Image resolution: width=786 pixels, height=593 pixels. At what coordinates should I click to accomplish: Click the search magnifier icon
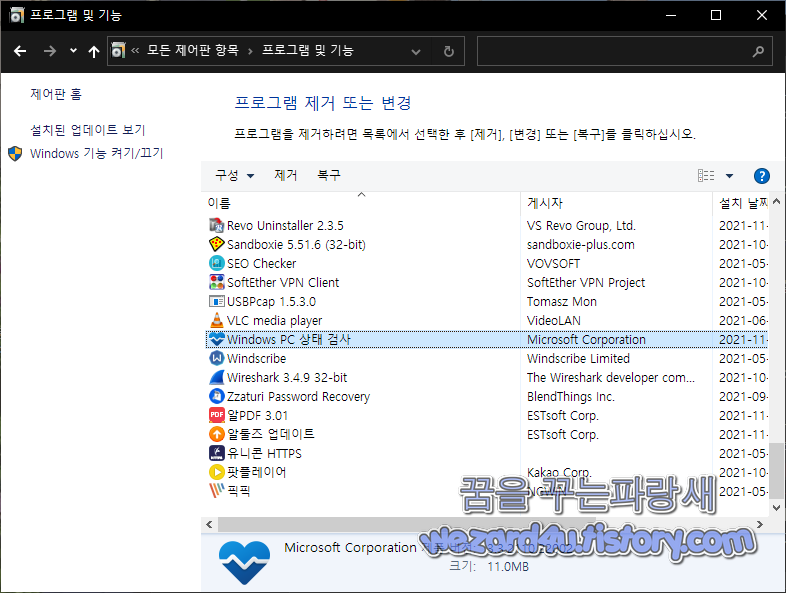758,51
